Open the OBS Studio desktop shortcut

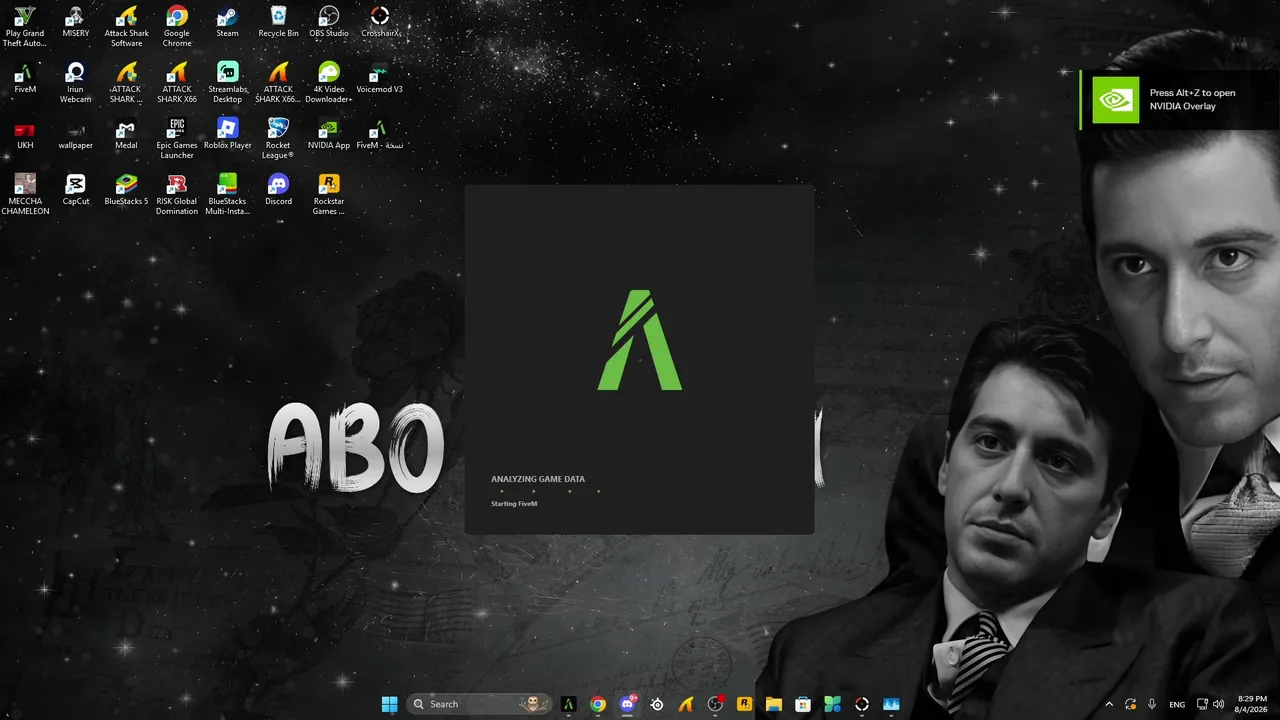(x=329, y=22)
